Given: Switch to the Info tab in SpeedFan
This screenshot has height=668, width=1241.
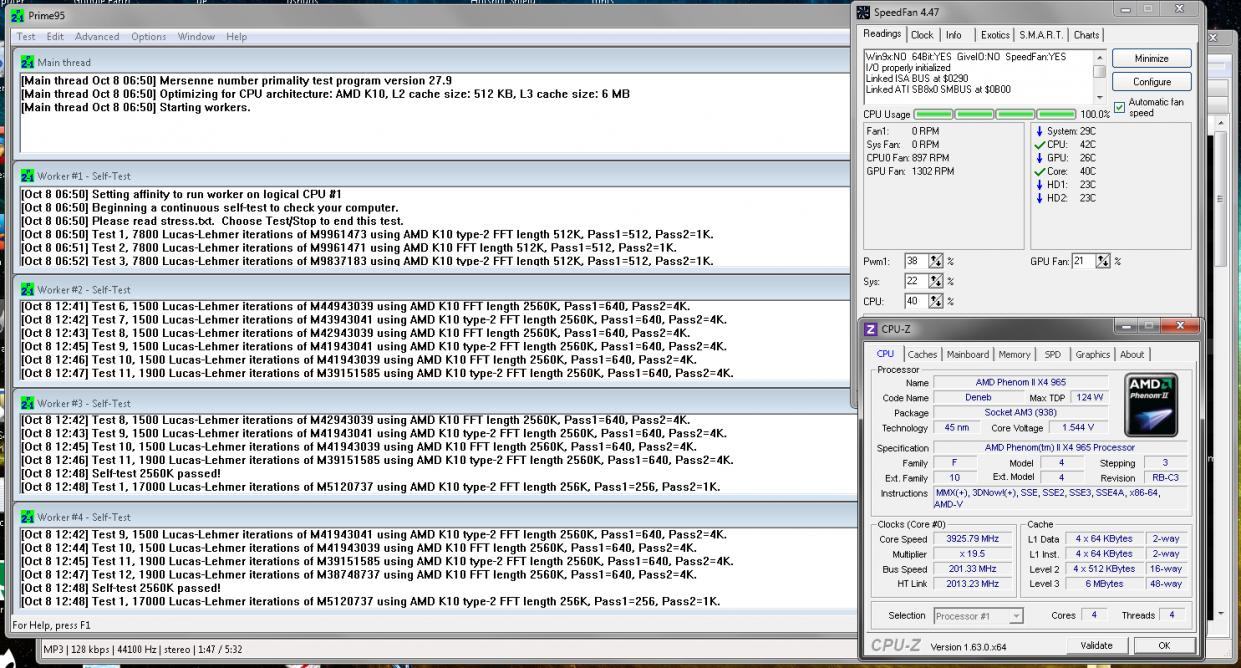Looking at the screenshot, I should click(954, 35).
